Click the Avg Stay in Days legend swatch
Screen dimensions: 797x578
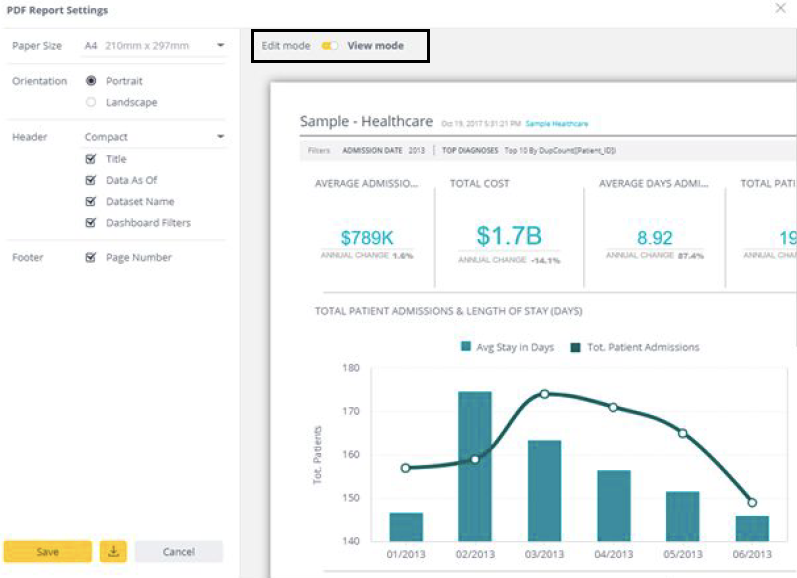[465, 347]
